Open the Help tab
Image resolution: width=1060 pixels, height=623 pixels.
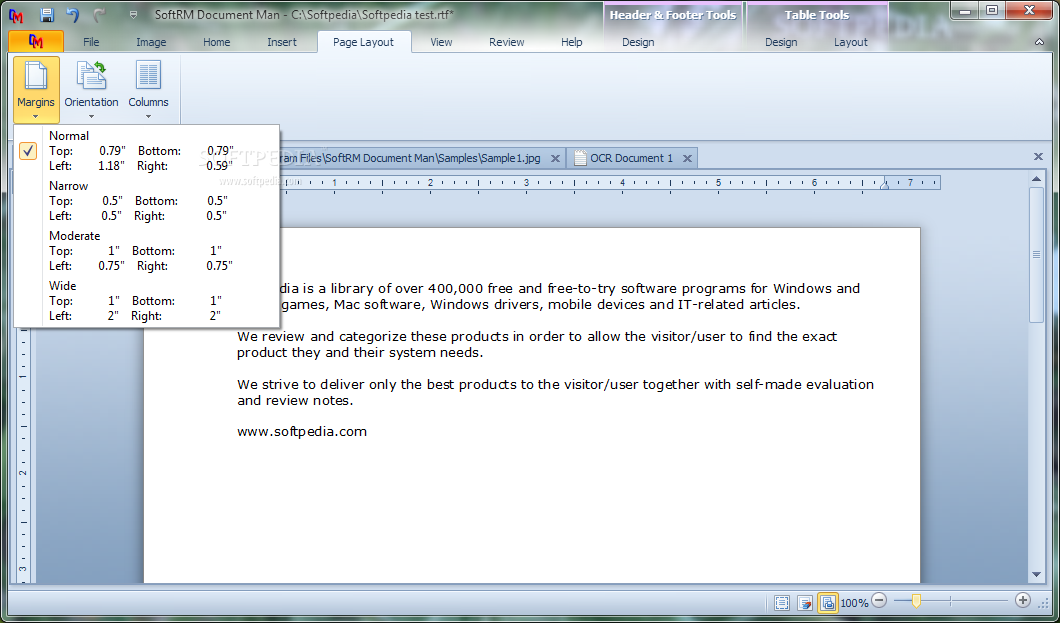[571, 42]
